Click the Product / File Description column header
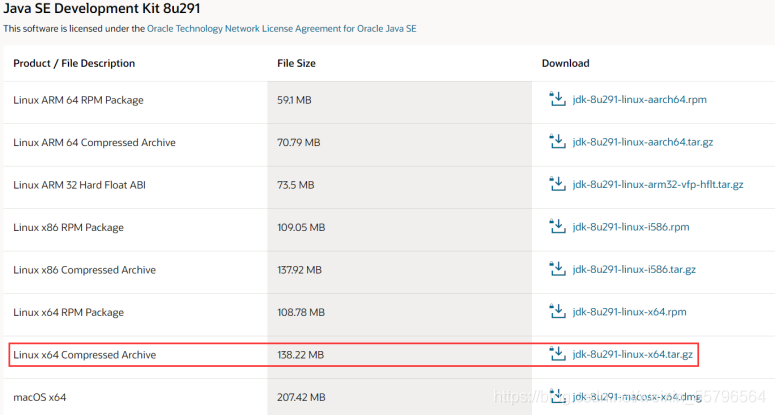775x415 pixels. [74, 63]
